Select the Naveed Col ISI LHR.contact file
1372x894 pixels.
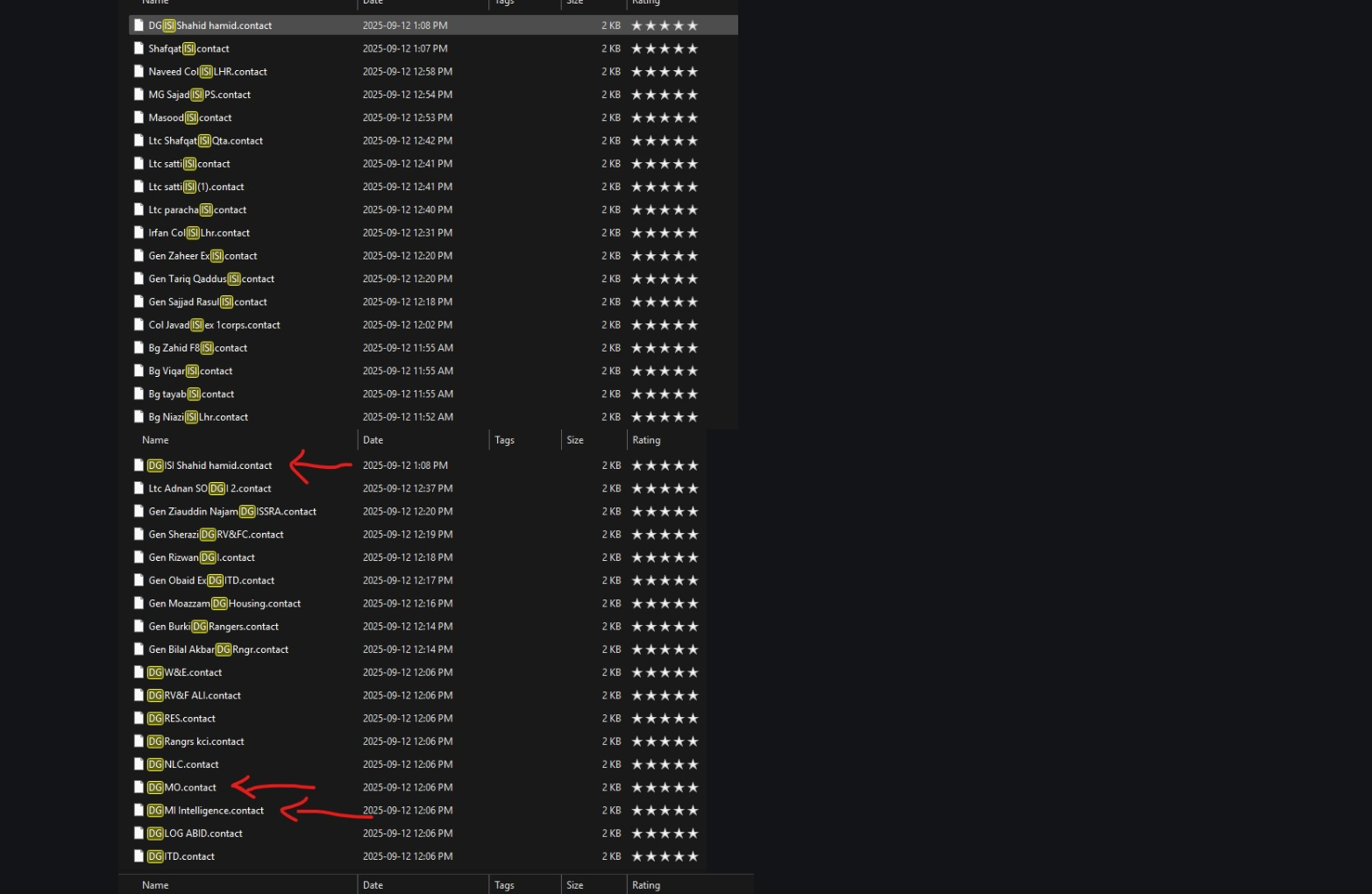[x=208, y=72]
